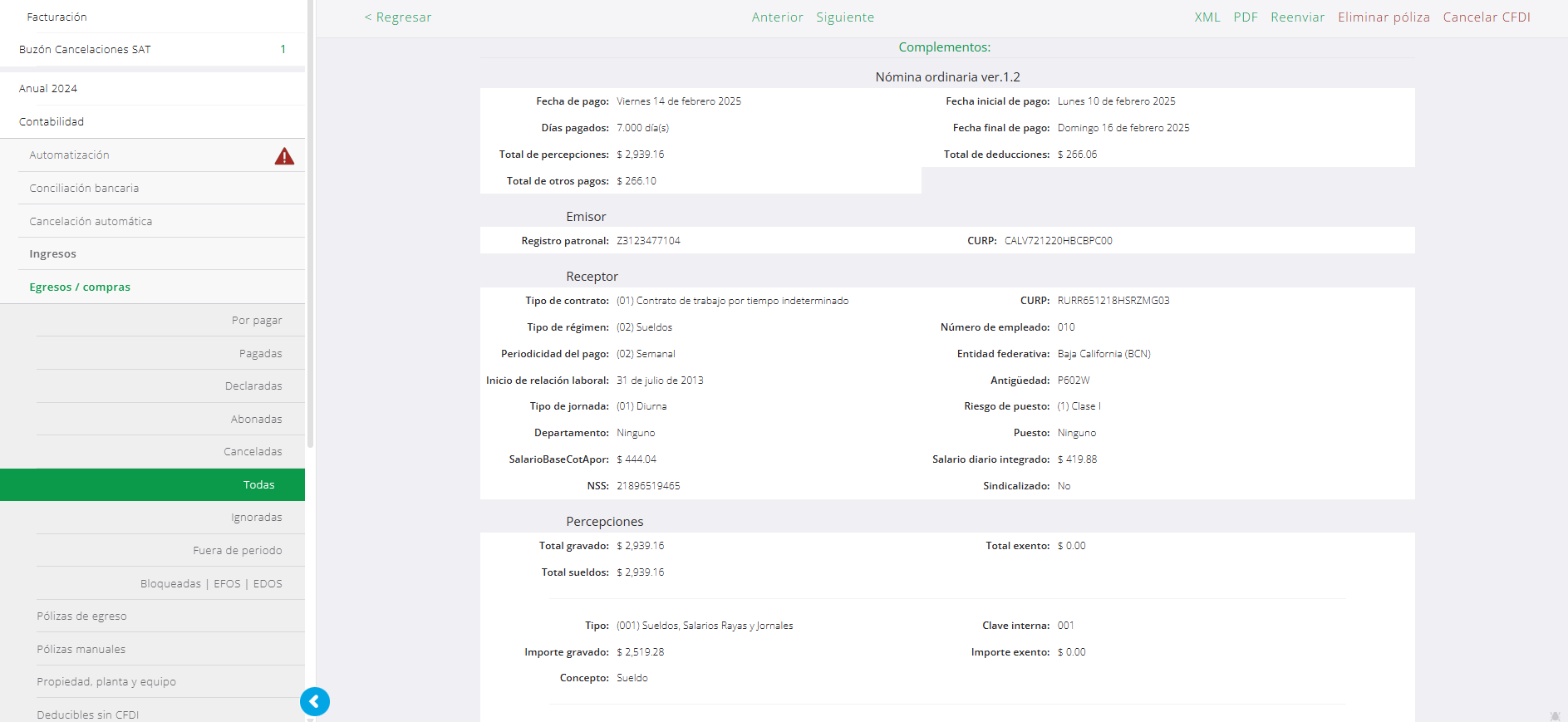Select the Todas filter

point(258,485)
